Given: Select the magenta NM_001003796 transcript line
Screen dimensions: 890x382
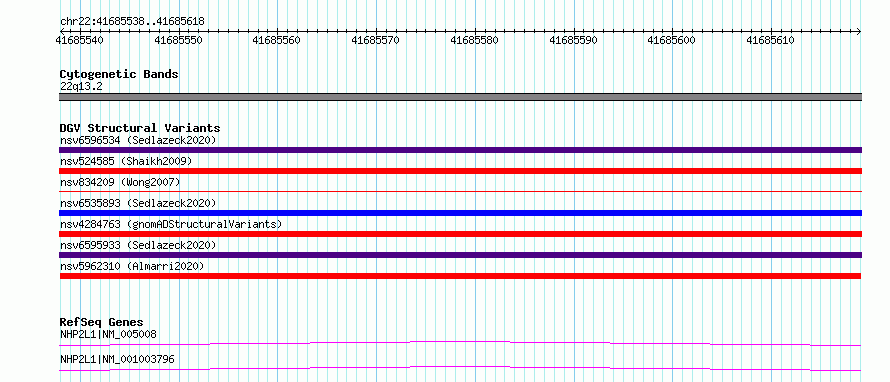Looking at the screenshot, I should (x=460, y=368).
